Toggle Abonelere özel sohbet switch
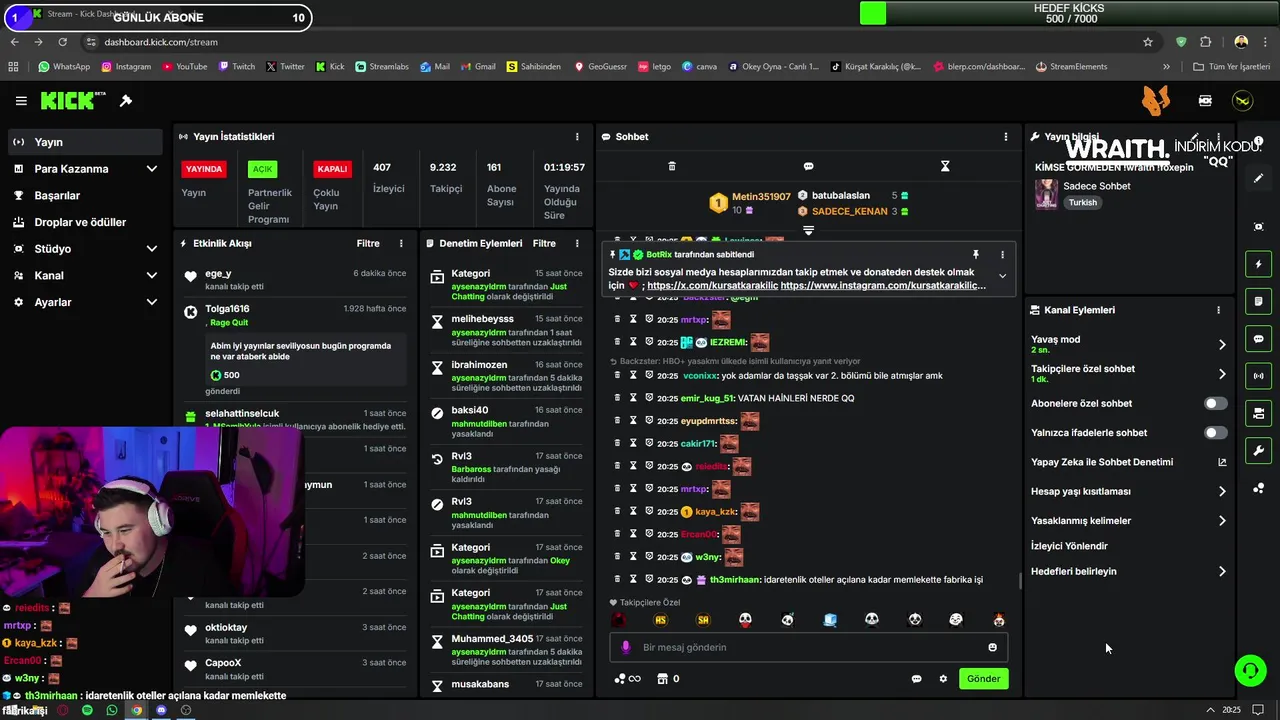This screenshot has height=720, width=1280. (x=1215, y=404)
